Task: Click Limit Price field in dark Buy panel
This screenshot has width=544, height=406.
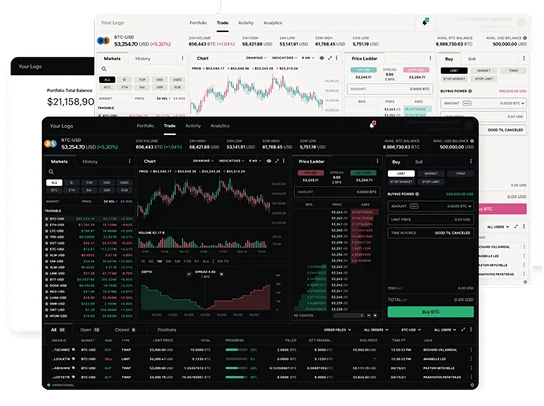Action: (431, 219)
